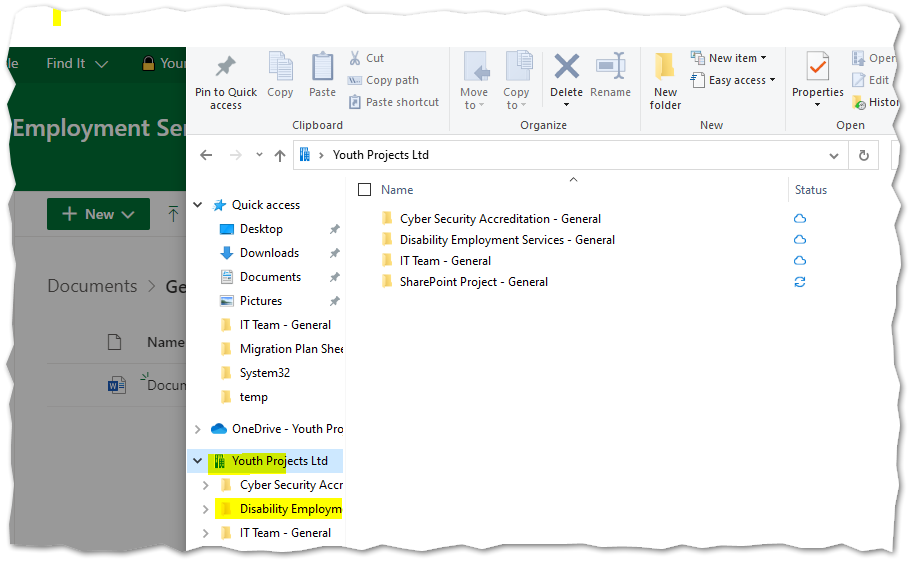911x563 pixels.
Task: Select Disability Employm folder in tree
Action: coord(290,509)
